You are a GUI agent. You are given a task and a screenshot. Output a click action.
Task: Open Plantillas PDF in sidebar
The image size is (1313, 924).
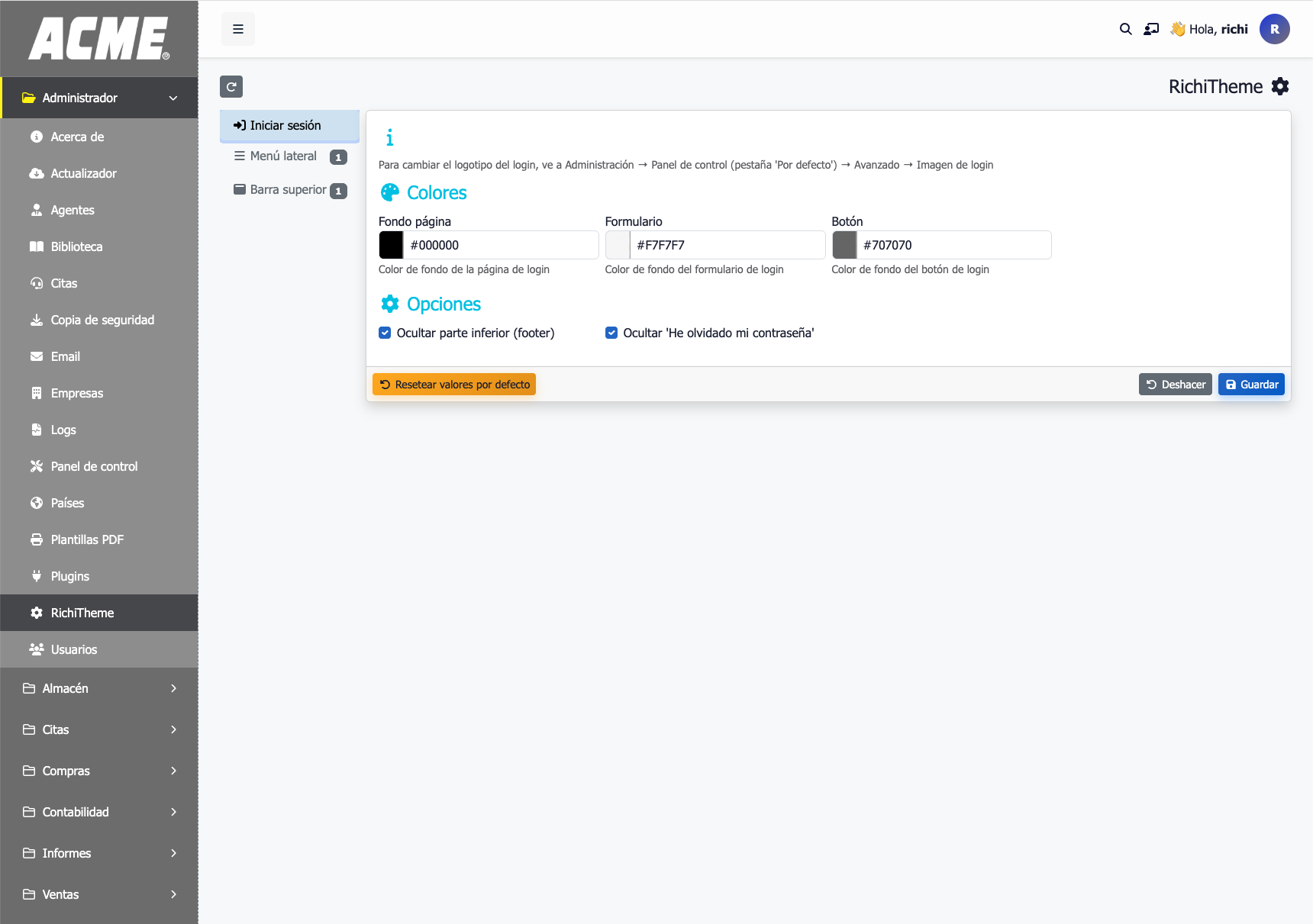(87, 539)
